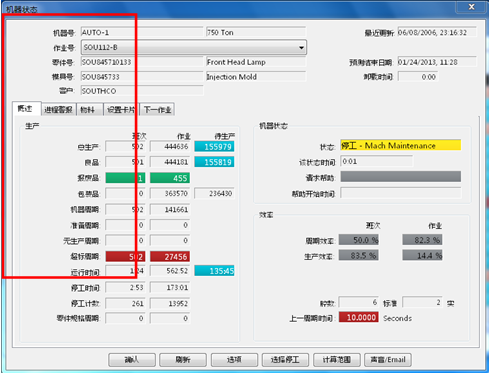
Task: Click the AUTO-1 machine number field
Action: pos(142,32)
